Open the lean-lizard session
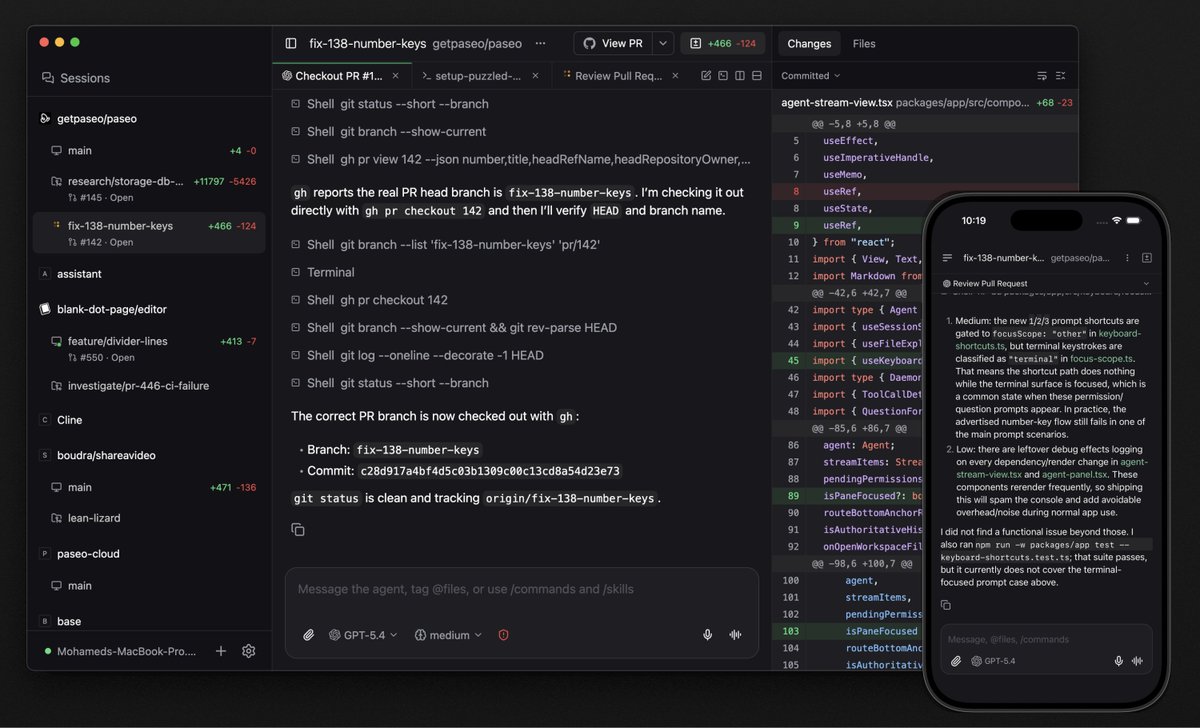Viewport: 1200px width, 728px height. click(148, 519)
